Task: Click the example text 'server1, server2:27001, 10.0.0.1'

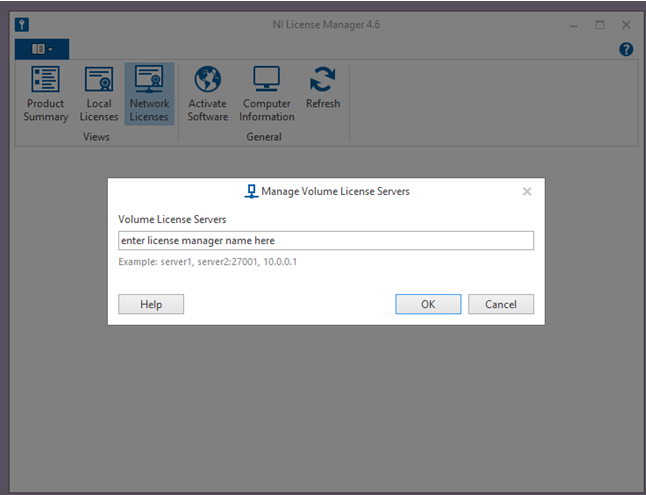Action: tap(229, 262)
